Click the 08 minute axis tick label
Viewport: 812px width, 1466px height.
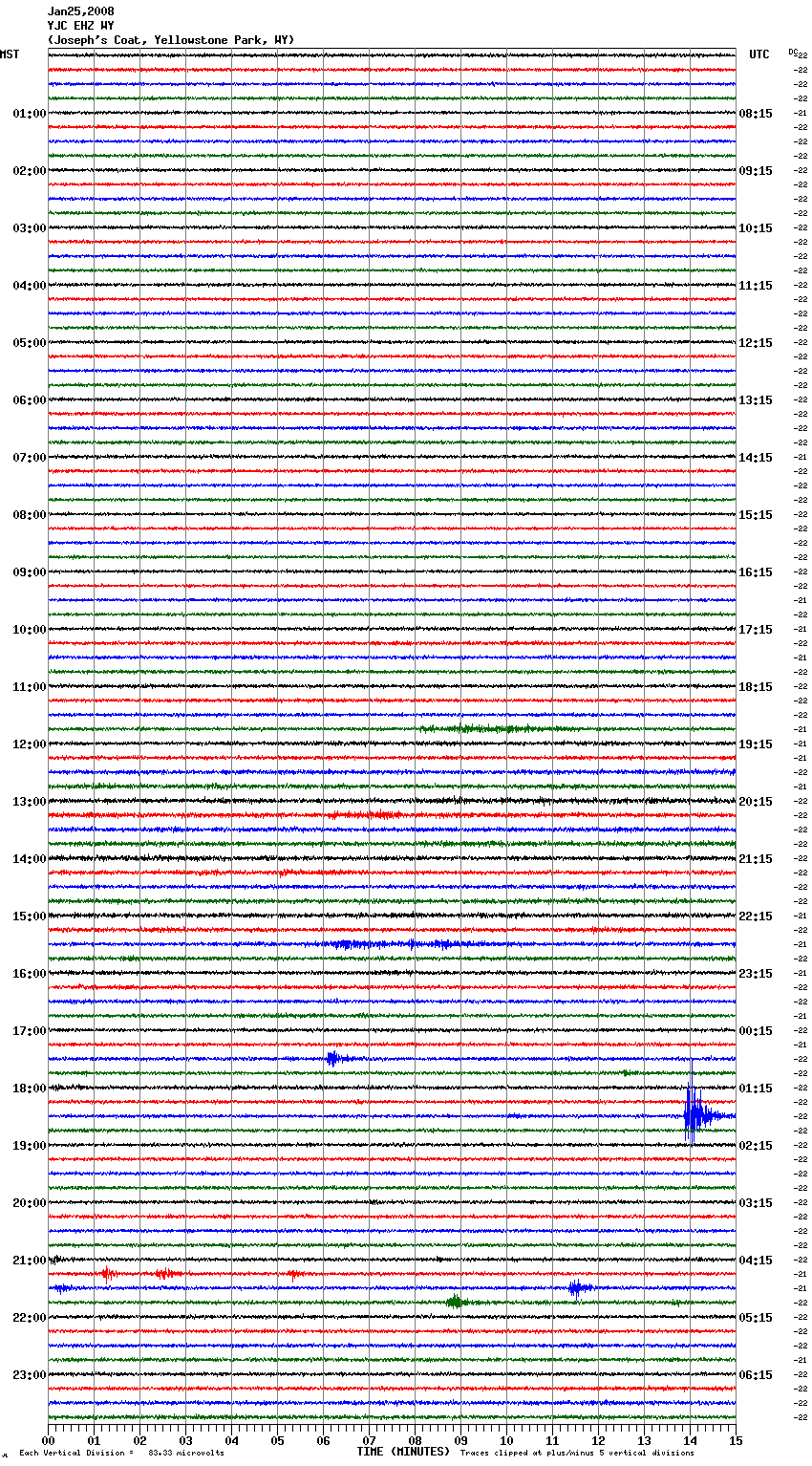click(x=415, y=1440)
